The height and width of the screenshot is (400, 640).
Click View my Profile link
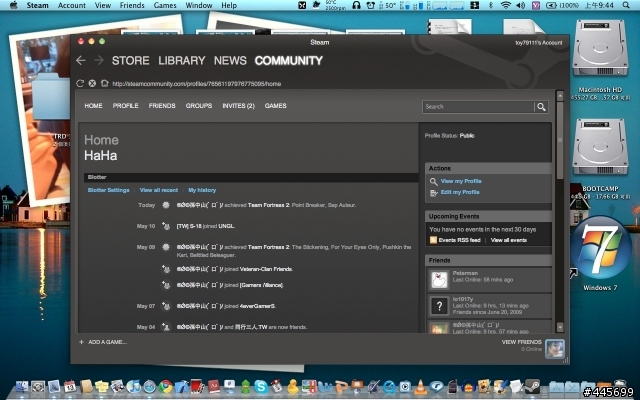461,181
